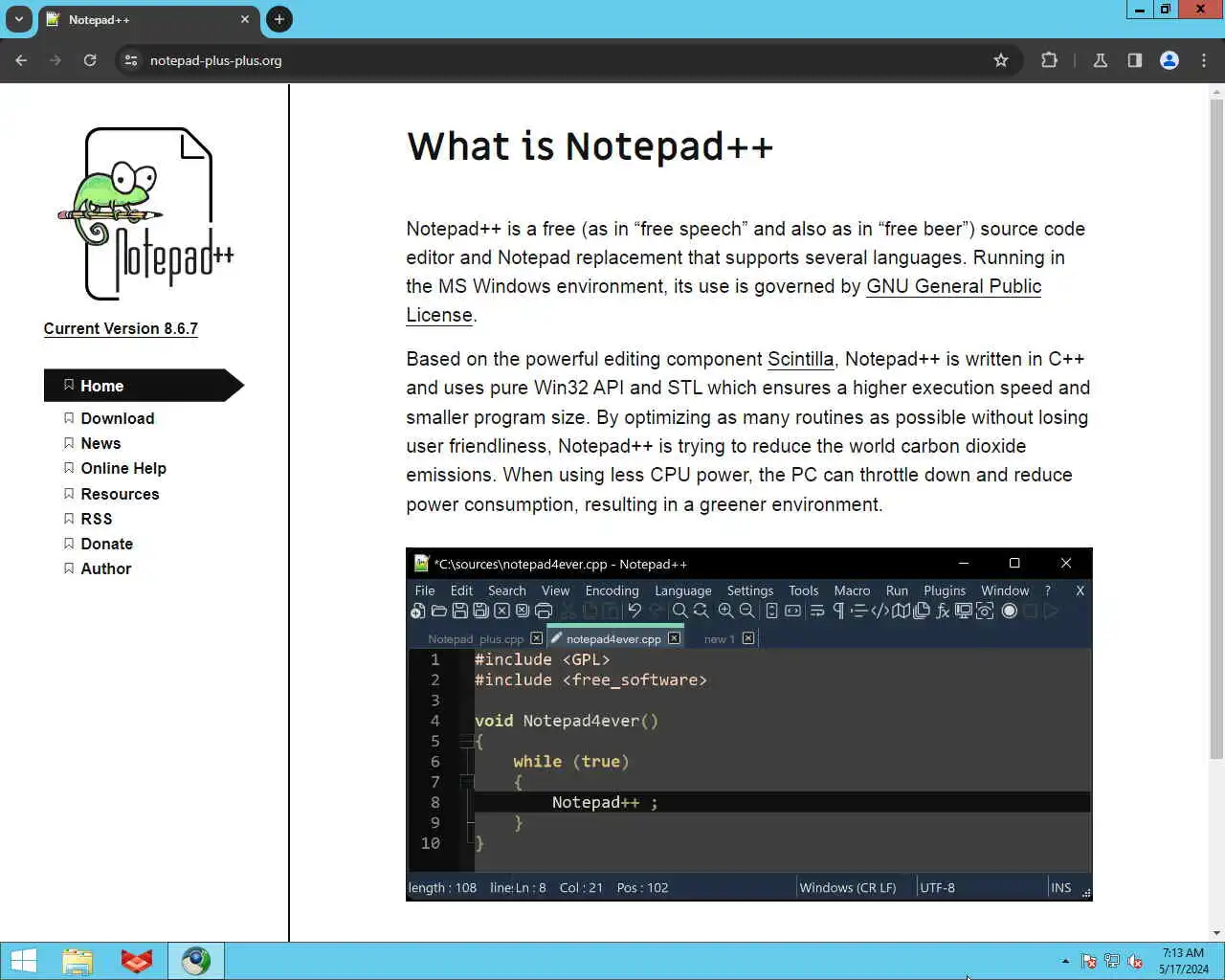Screen dimensions: 1225x980
Task: Open the red app on the taskbar
Action: [137, 961]
